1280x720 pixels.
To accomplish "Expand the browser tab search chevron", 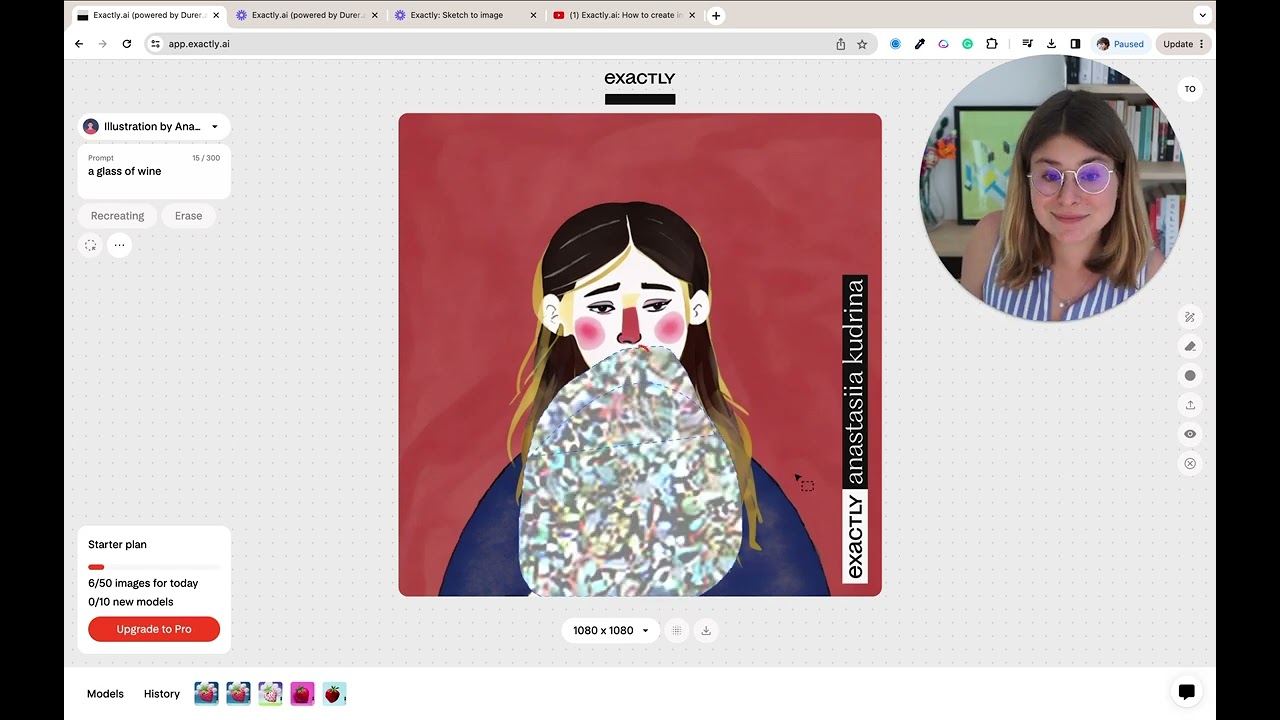I will (1202, 15).
